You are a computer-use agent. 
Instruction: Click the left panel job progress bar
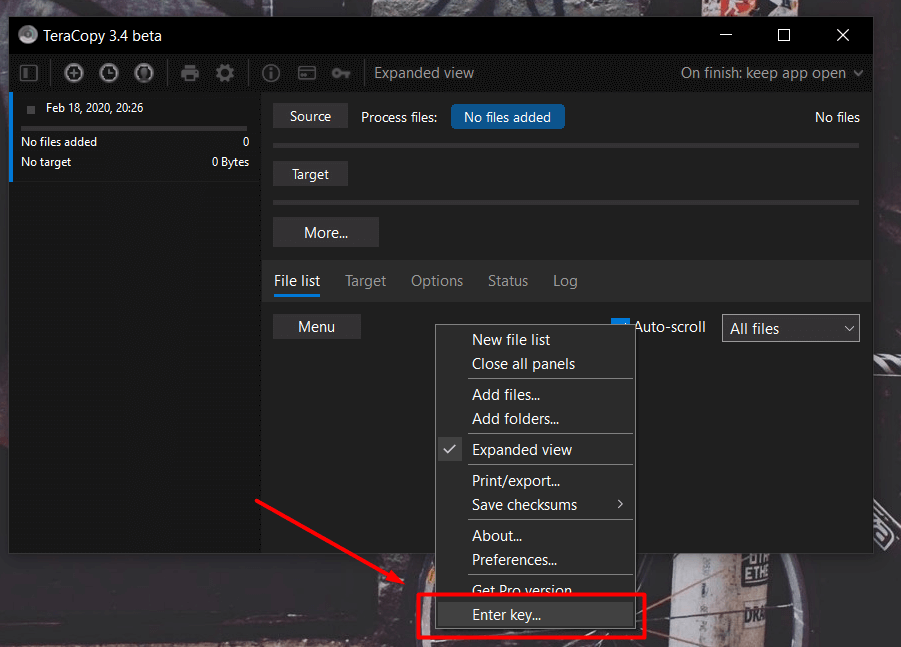(x=134, y=128)
